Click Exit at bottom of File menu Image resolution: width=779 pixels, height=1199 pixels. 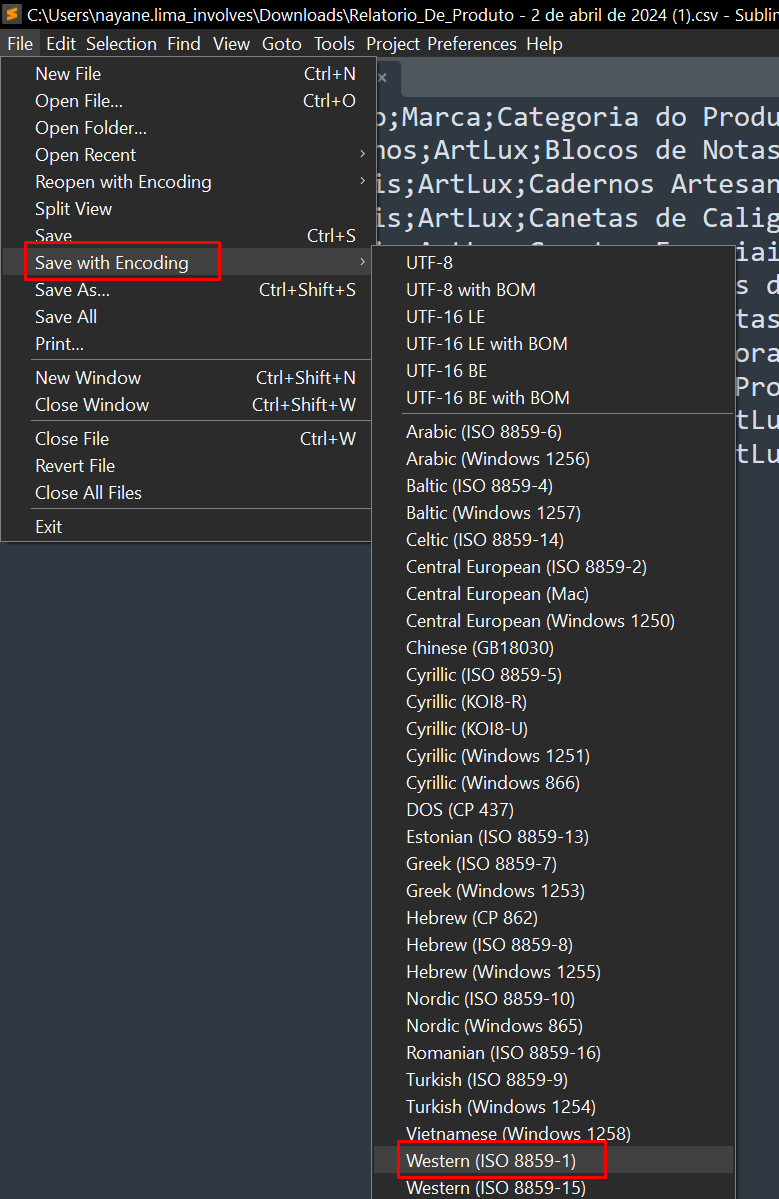click(x=48, y=527)
